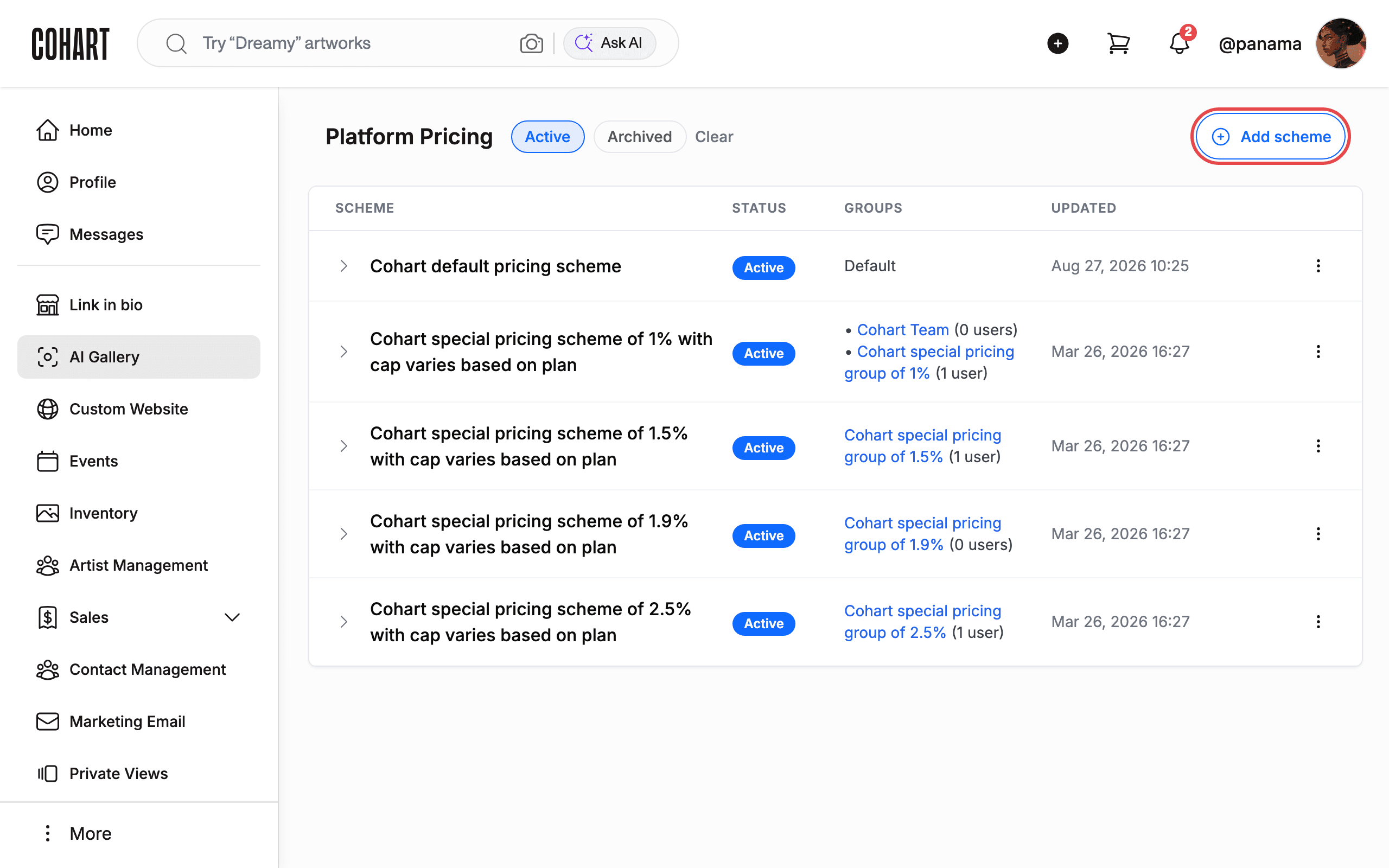
Task: Toggle the Archived filter chip
Action: click(639, 137)
